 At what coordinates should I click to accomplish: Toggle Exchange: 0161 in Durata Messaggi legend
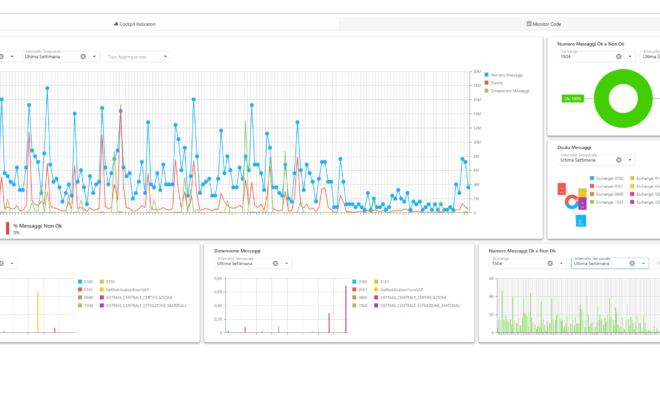pyautogui.click(x=607, y=186)
